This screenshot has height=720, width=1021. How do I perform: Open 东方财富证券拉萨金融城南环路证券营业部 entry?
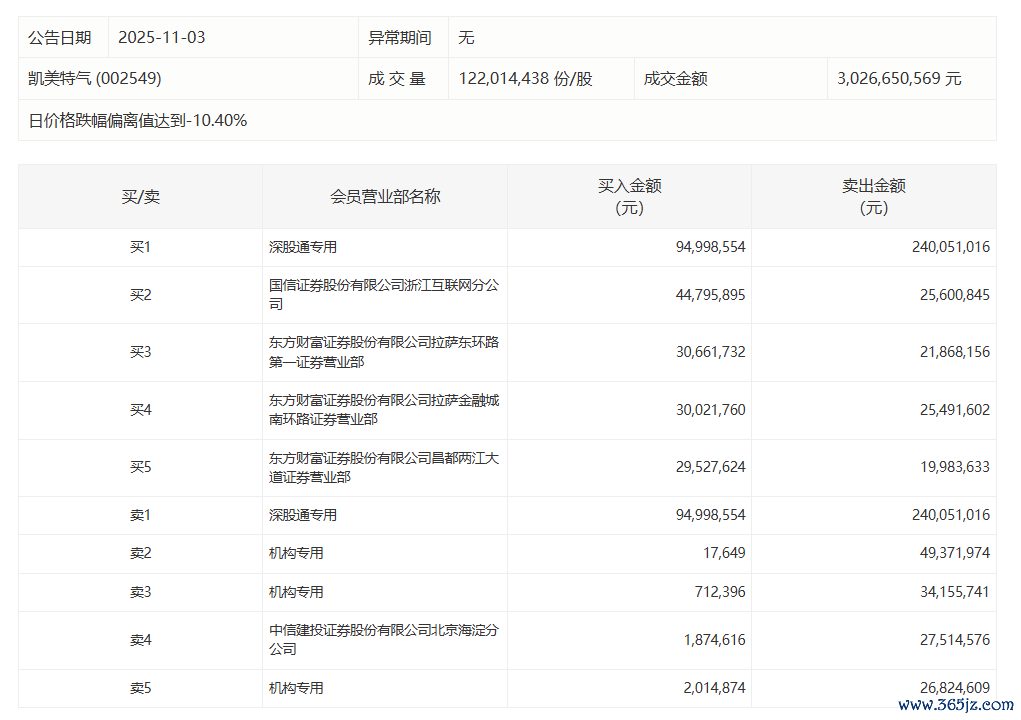pos(384,410)
